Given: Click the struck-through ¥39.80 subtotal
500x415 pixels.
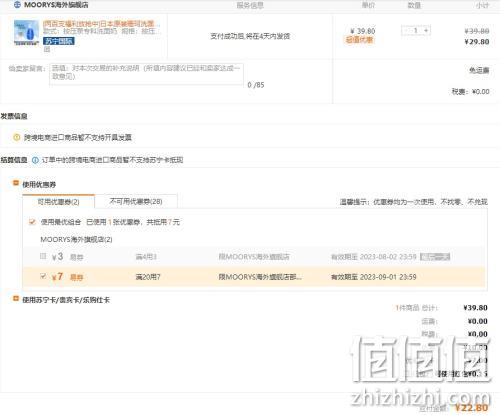Looking at the screenshot, I should [x=477, y=31].
